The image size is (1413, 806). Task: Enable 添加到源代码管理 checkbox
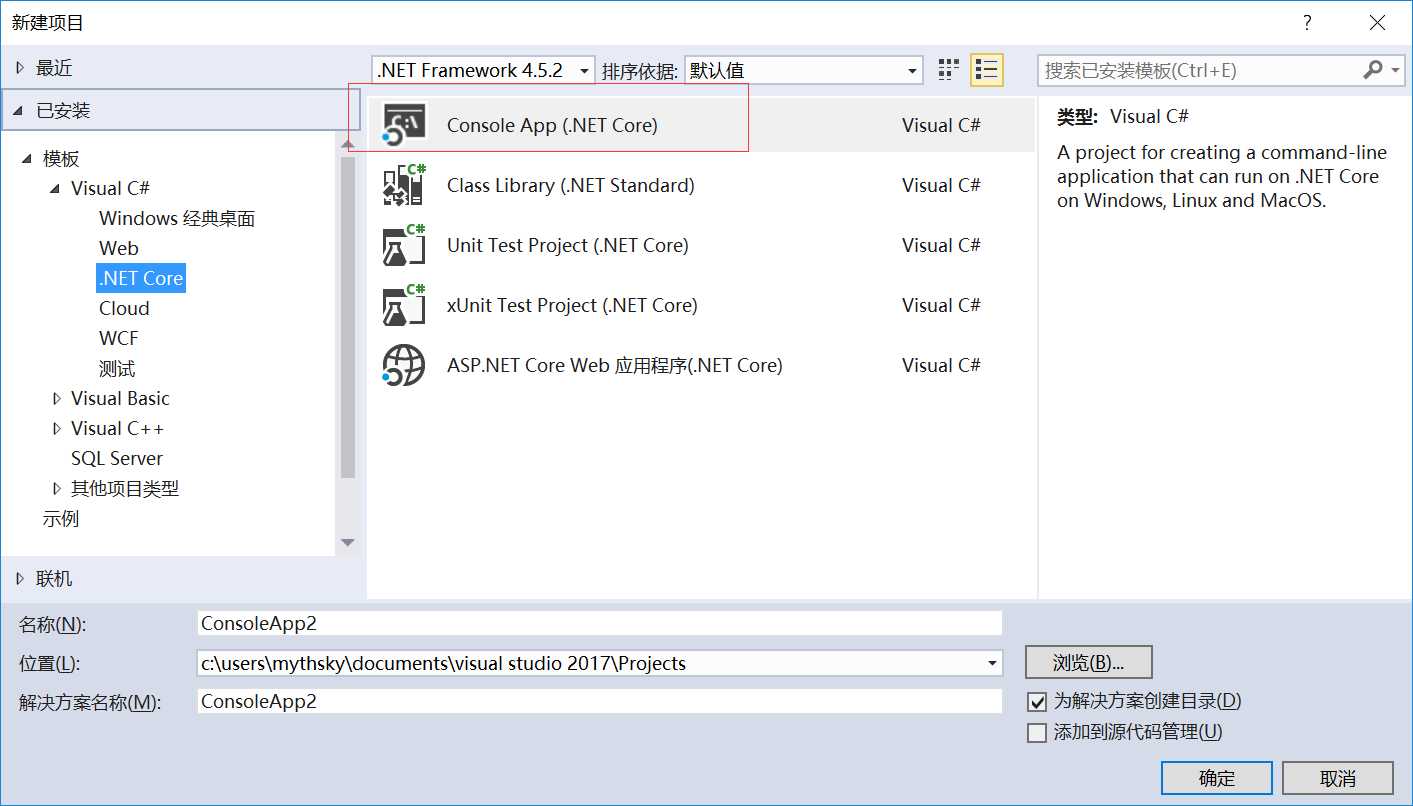1037,732
